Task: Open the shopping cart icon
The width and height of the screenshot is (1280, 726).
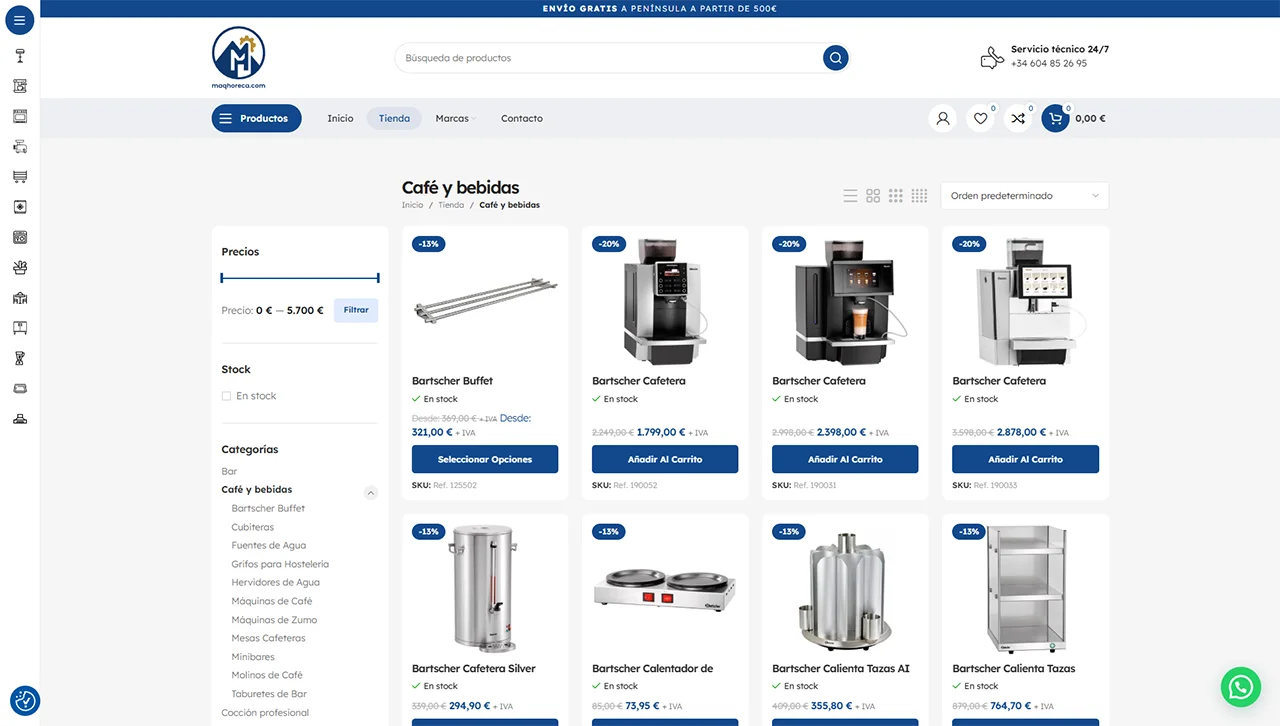Action: pos(1055,118)
